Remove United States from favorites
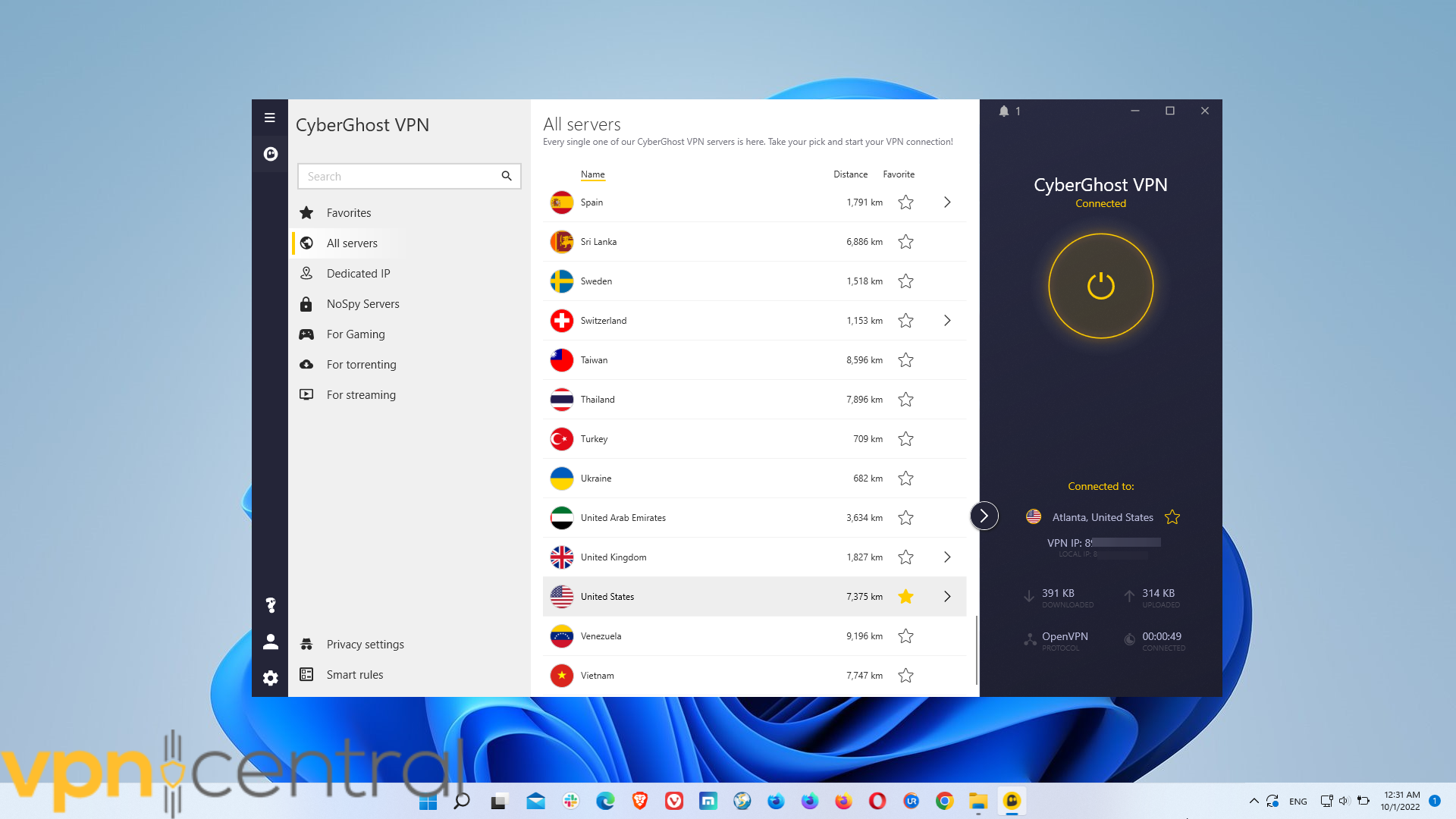The image size is (1456, 819). (905, 597)
